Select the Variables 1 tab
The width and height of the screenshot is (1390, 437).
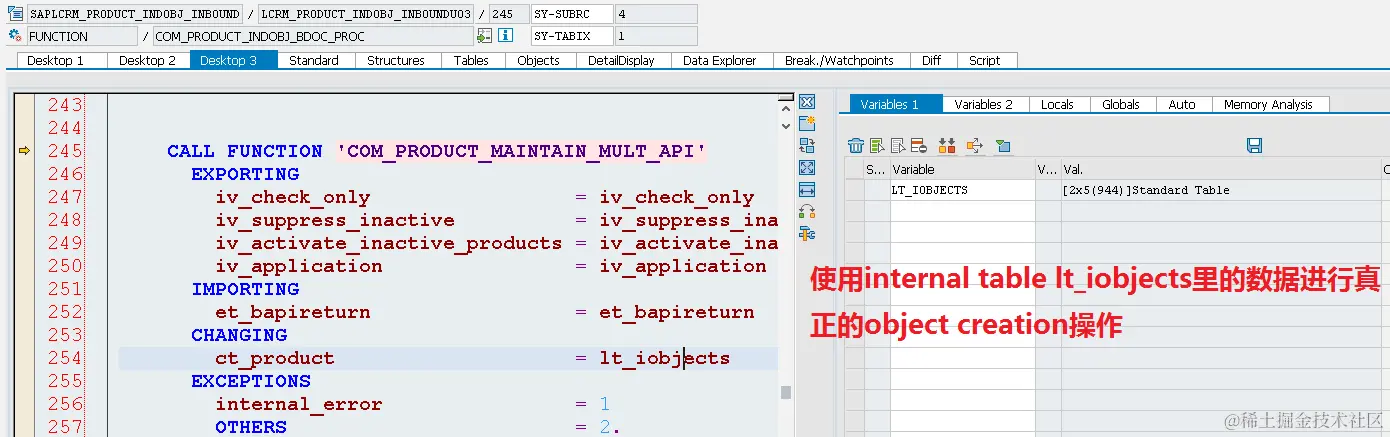pyautogui.click(x=897, y=104)
